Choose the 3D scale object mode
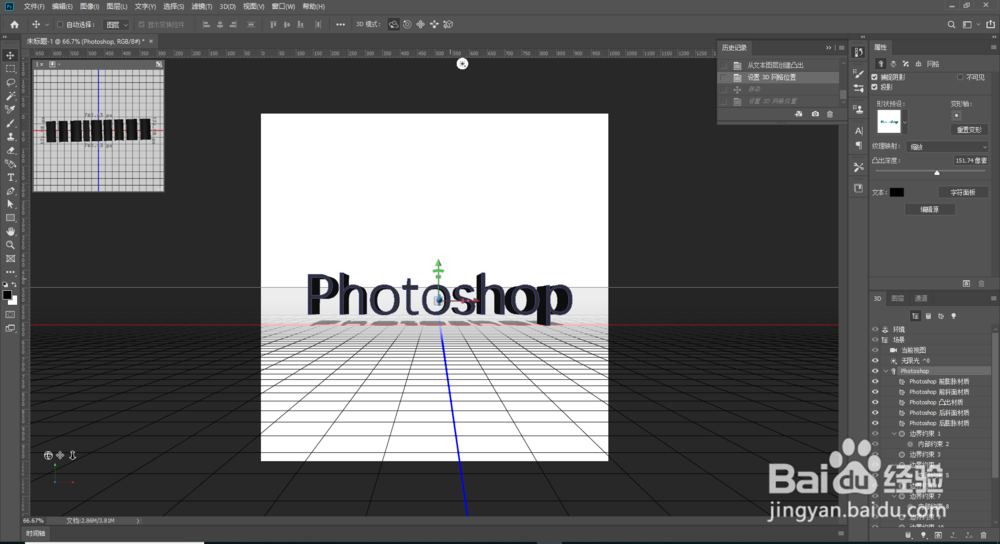Image resolution: width=1000 pixels, height=544 pixels. click(x=448, y=24)
